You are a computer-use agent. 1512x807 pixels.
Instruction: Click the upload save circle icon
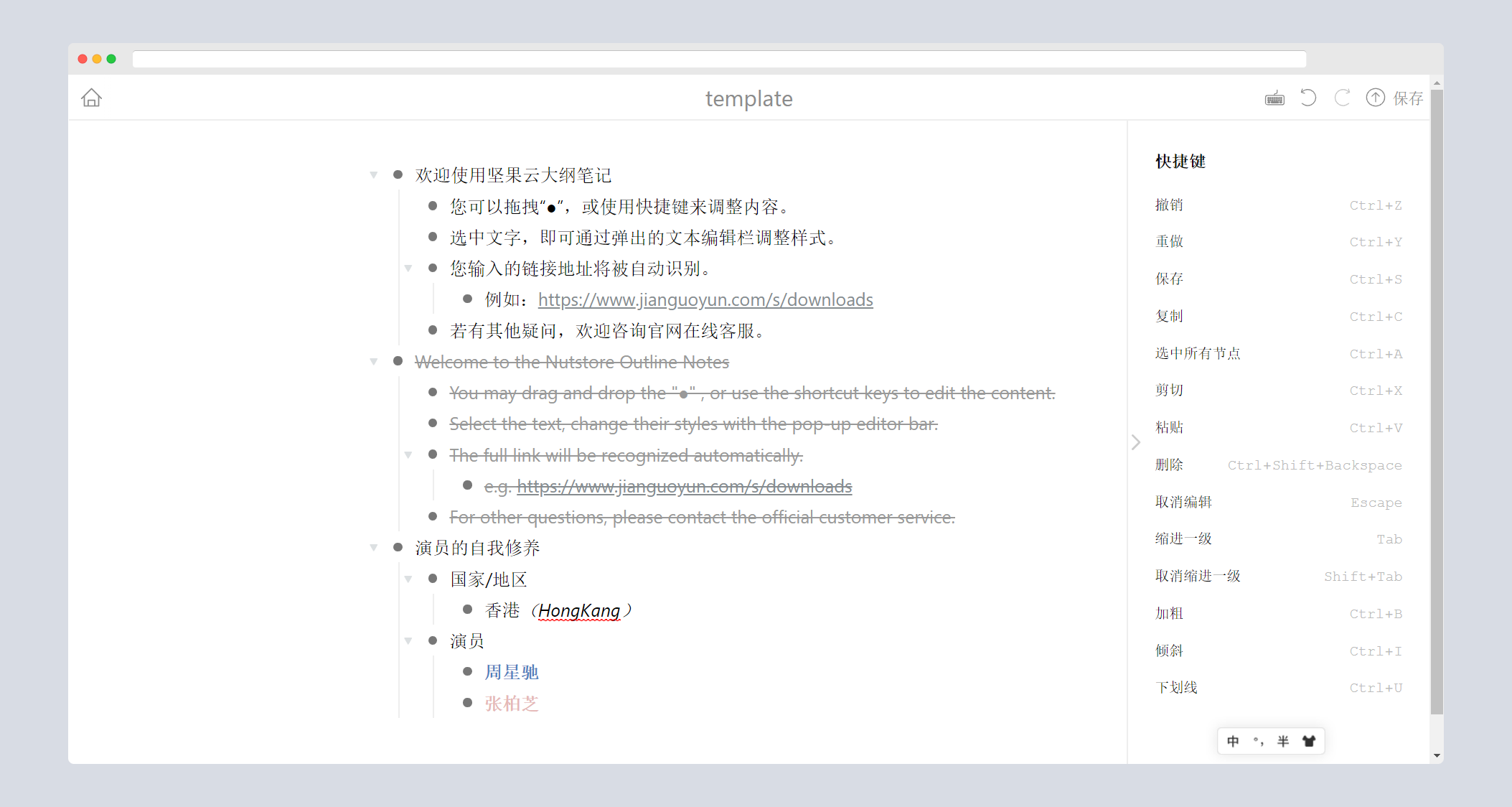pyautogui.click(x=1375, y=98)
